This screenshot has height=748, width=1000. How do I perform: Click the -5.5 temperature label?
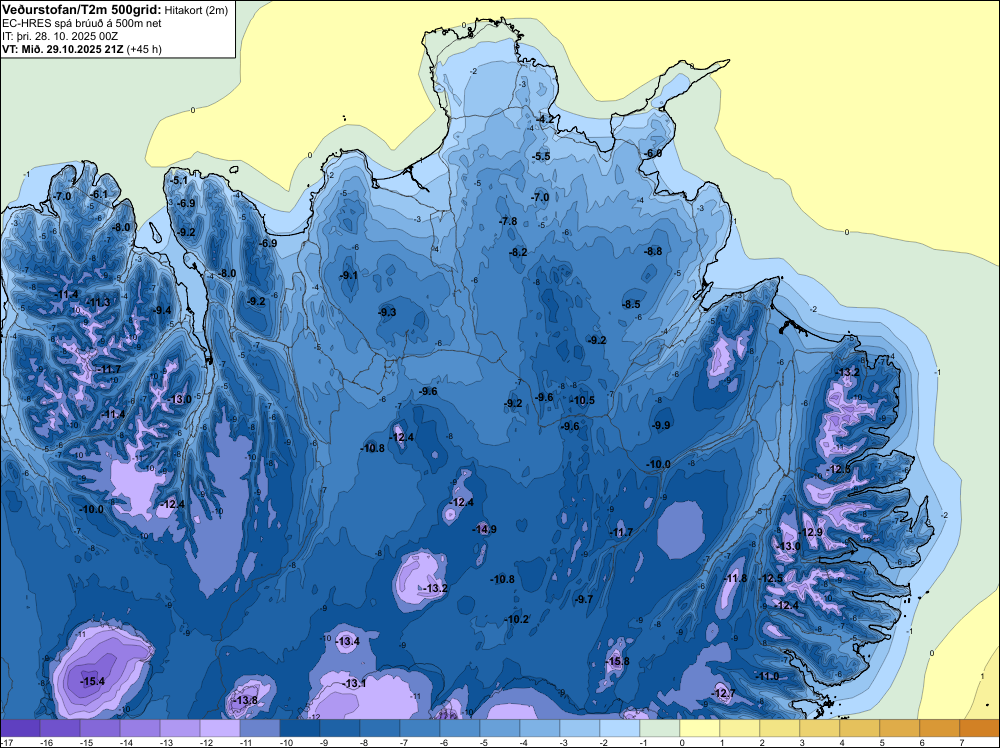point(541,156)
